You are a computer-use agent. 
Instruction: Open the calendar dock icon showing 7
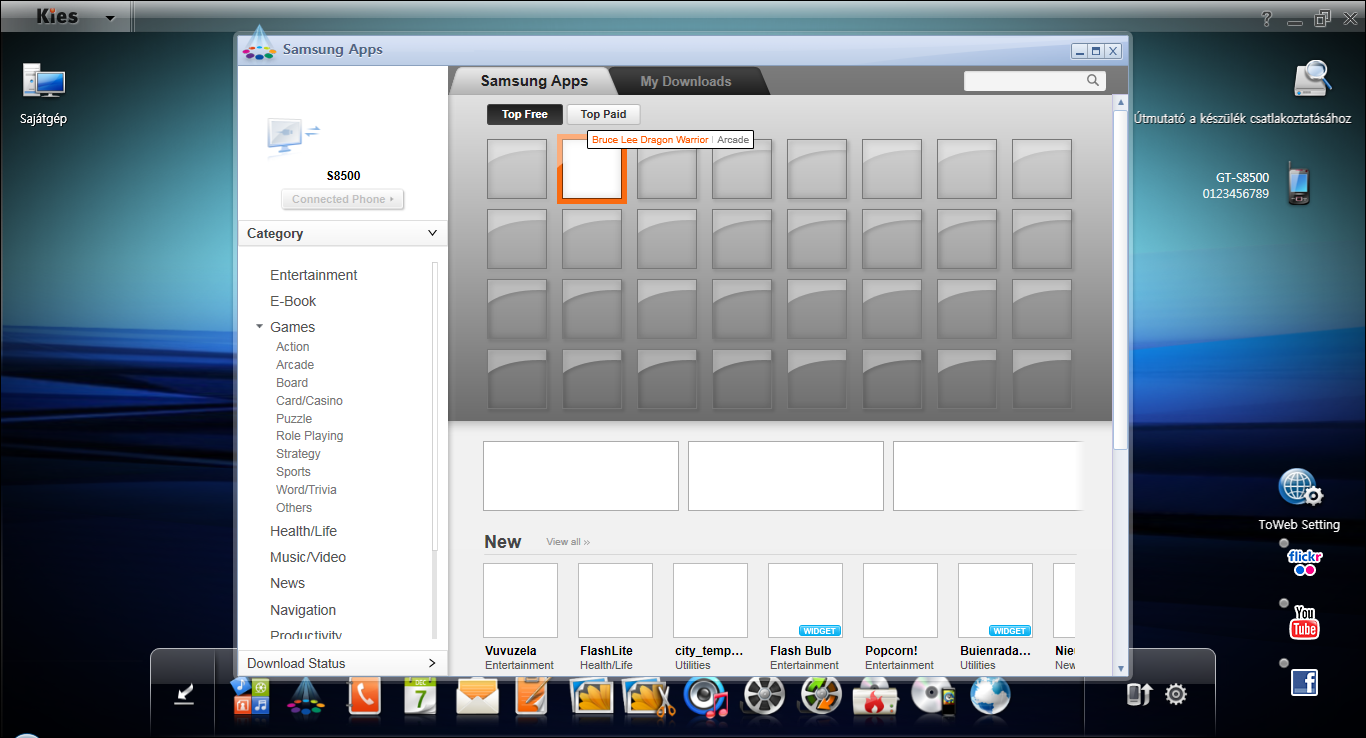[x=421, y=696]
